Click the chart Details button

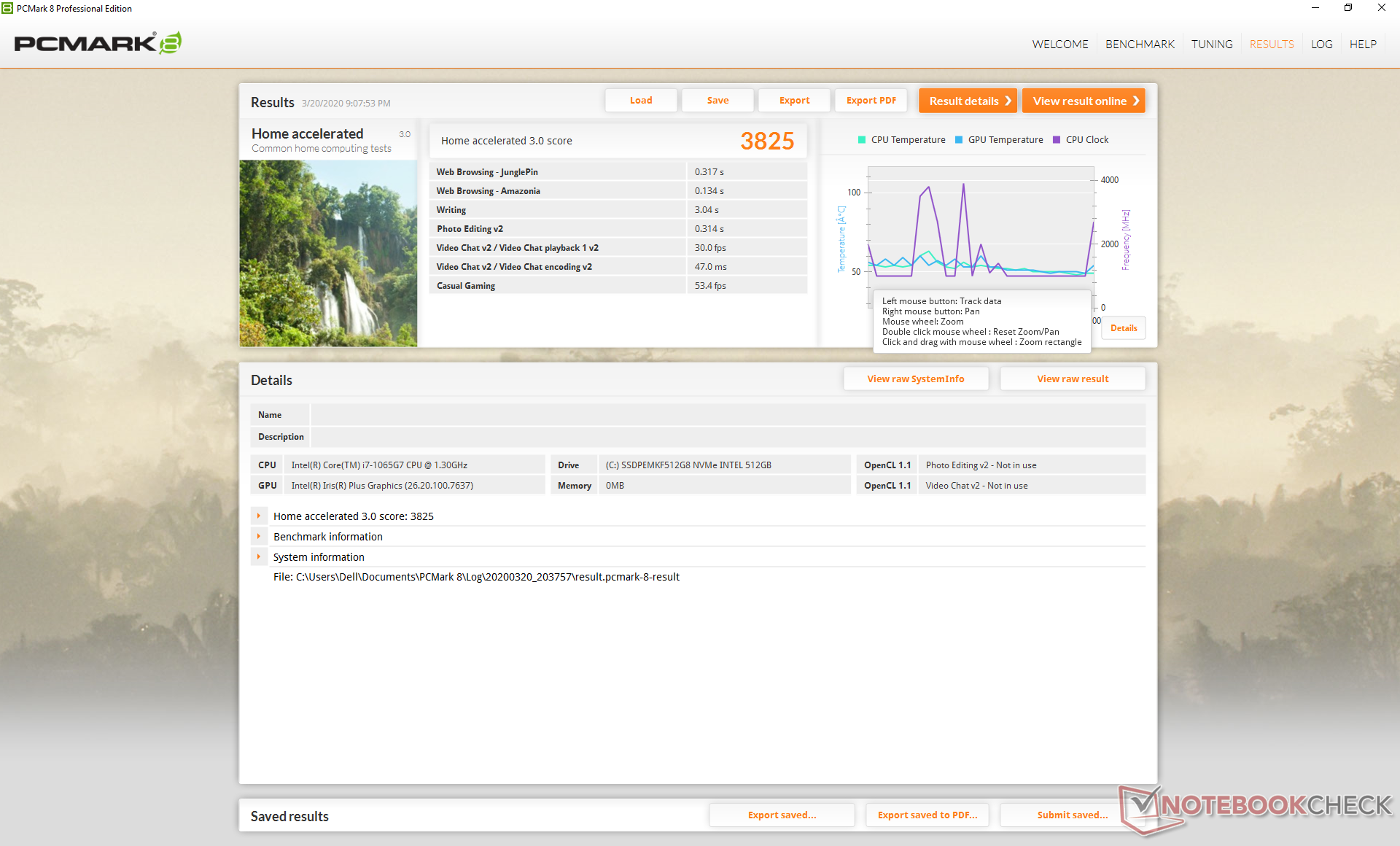(x=1124, y=328)
